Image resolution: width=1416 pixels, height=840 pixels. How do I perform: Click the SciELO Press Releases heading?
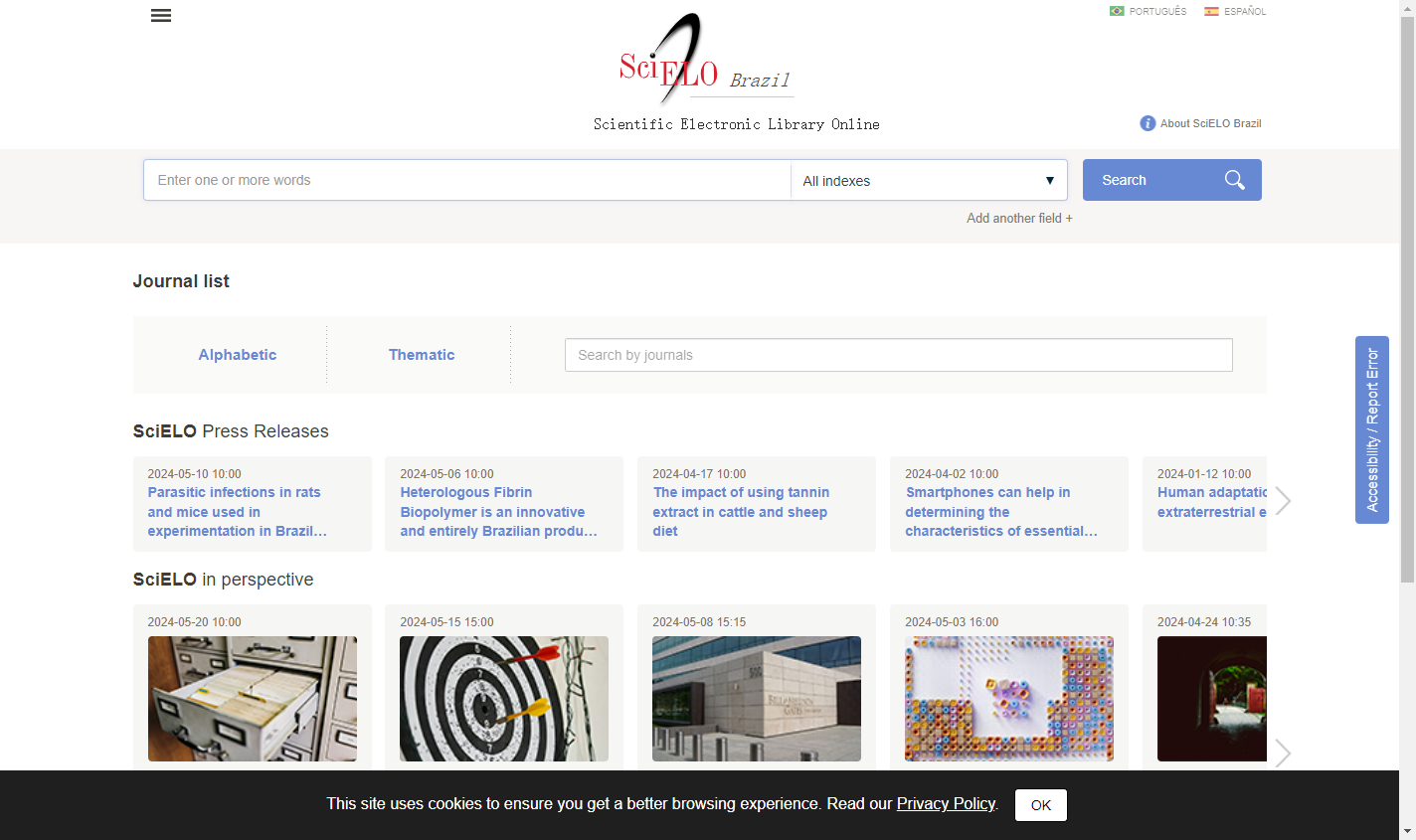(x=231, y=431)
